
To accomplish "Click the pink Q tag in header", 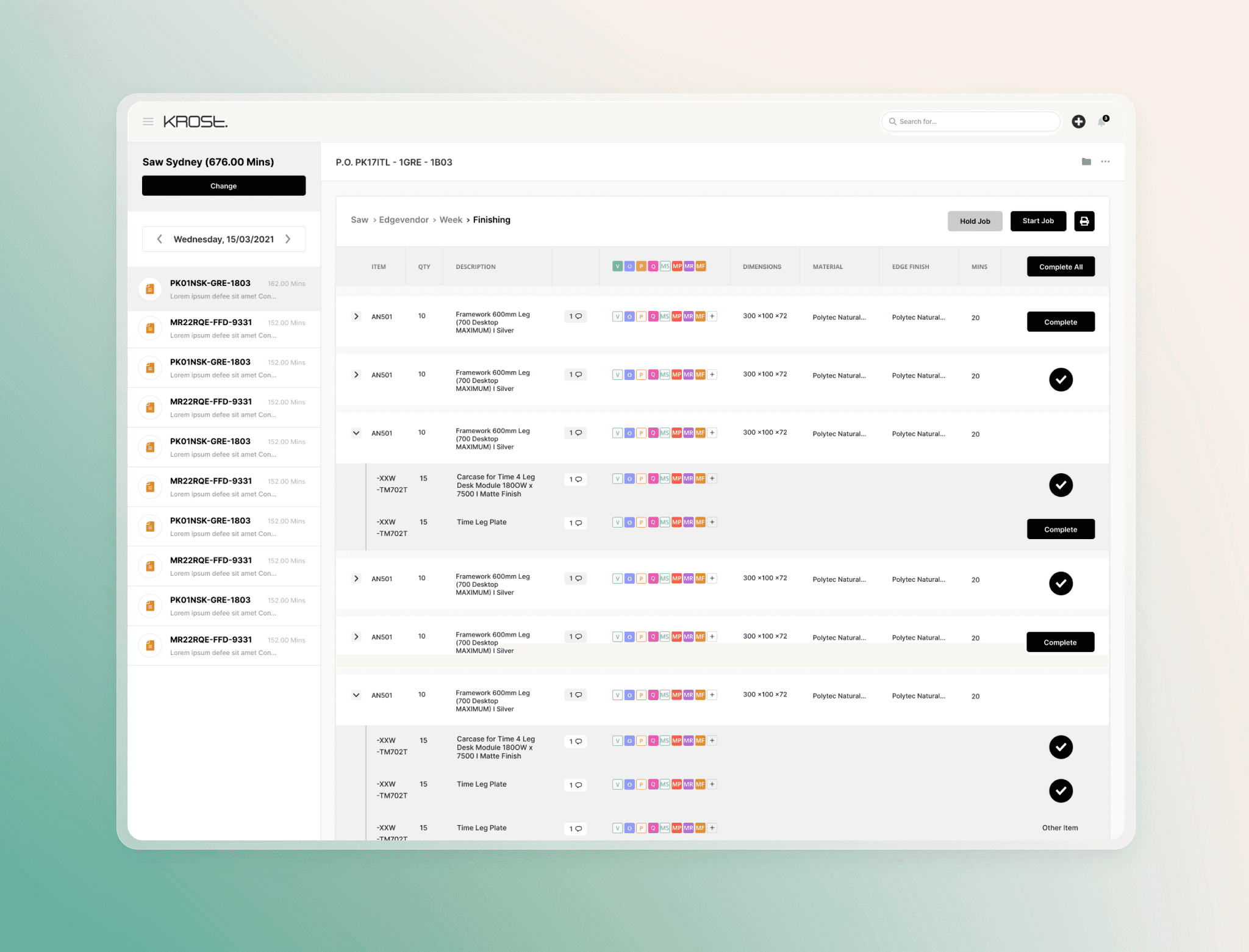I will click(x=653, y=267).
